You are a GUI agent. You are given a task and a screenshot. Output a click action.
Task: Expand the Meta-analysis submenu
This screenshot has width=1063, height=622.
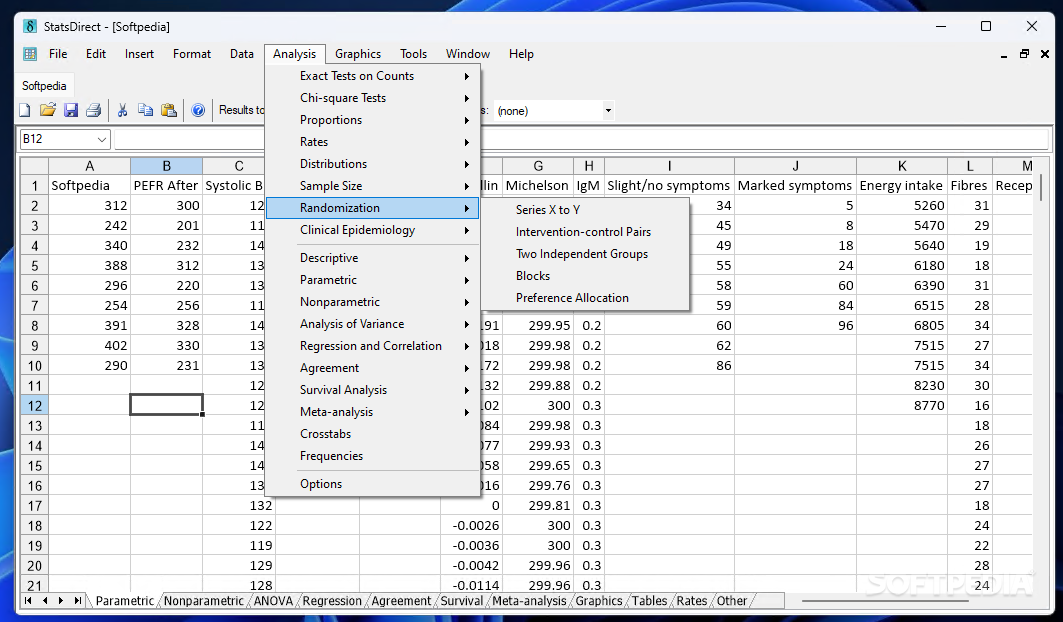tap(372, 412)
